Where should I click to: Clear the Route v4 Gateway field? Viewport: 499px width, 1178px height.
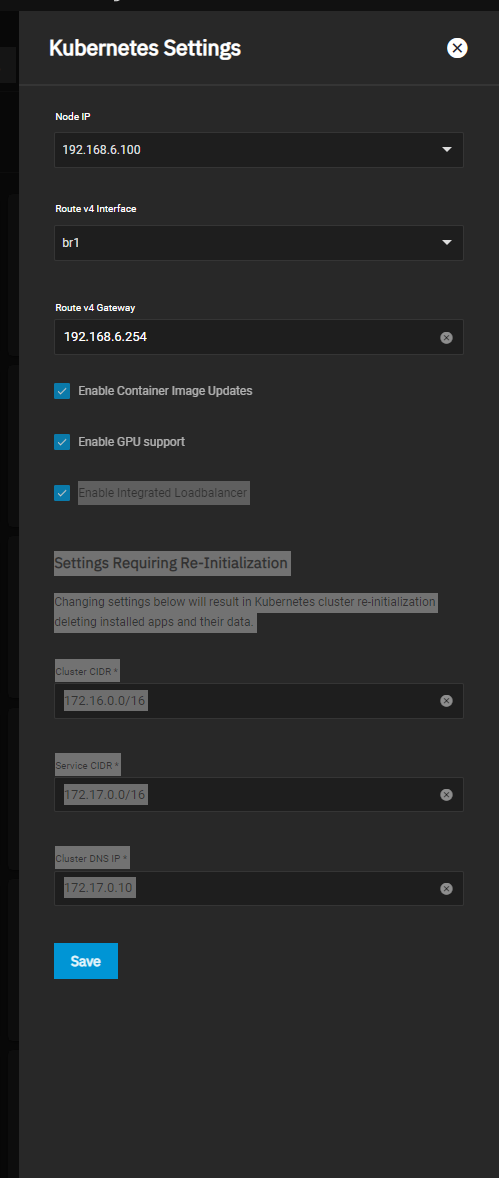tap(446, 338)
